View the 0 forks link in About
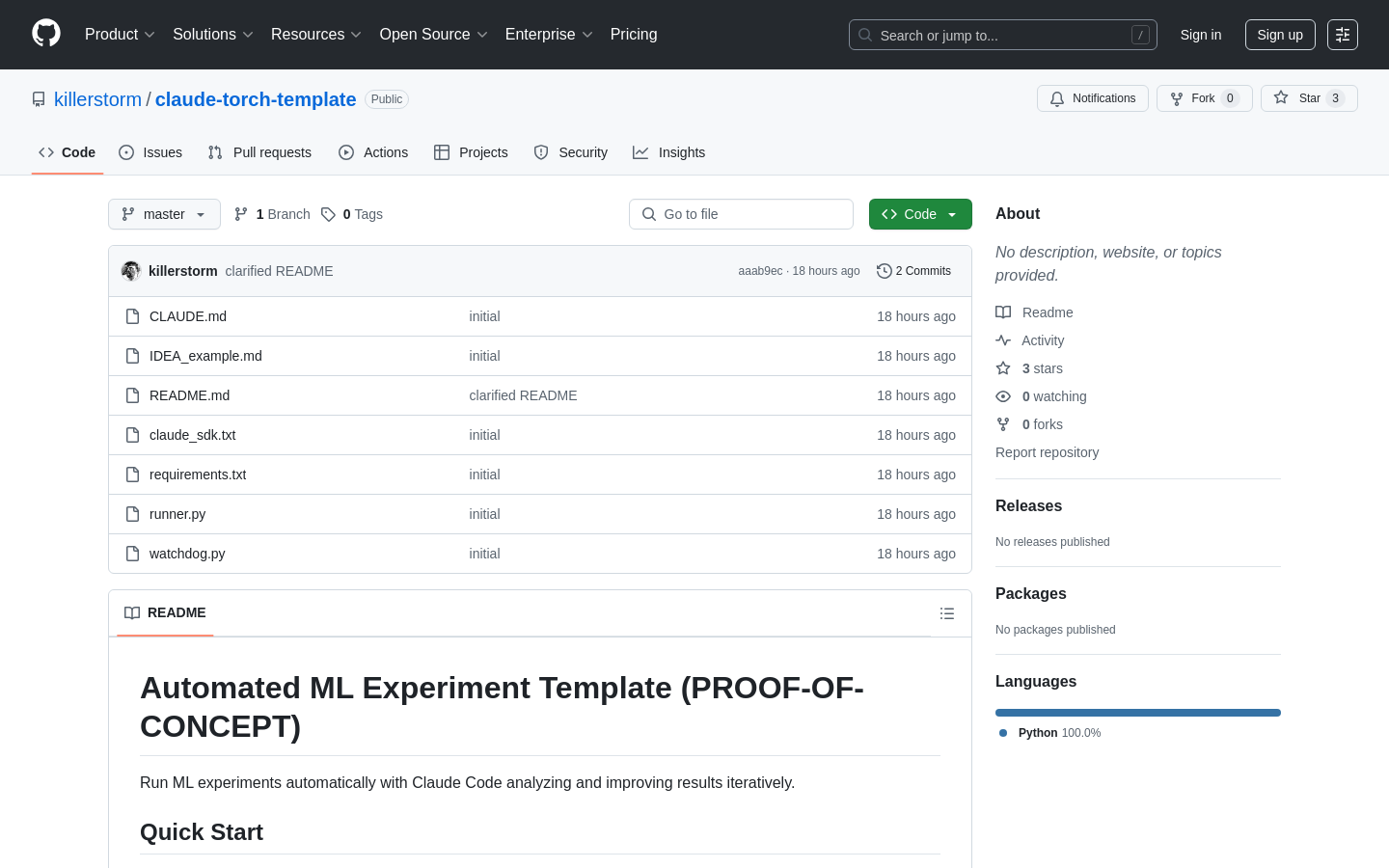This screenshot has height=868, width=1389. coord(1029,424)
